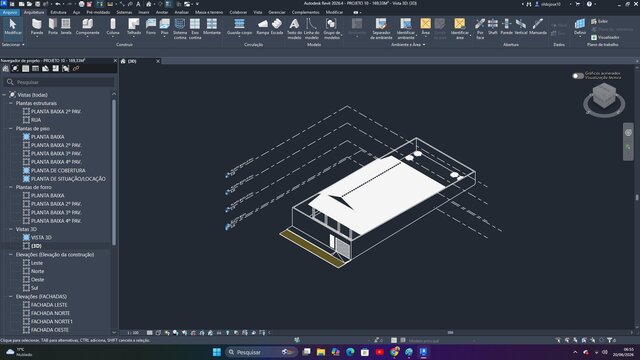
Task: Select the Parede wall tool
Action: [37, 27]
